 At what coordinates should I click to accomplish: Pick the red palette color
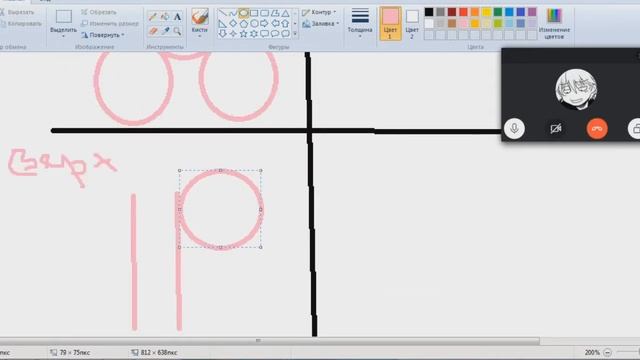463,12
